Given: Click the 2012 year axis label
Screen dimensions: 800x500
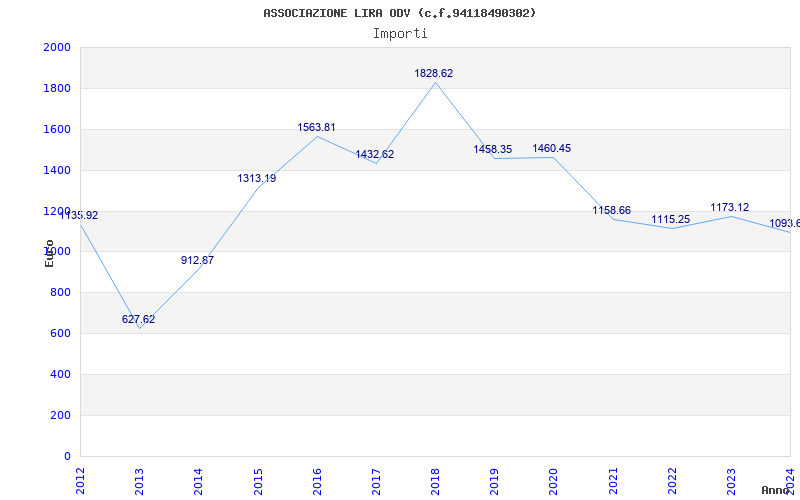Looking at the screenshot, I should click(x=80, y=481).
